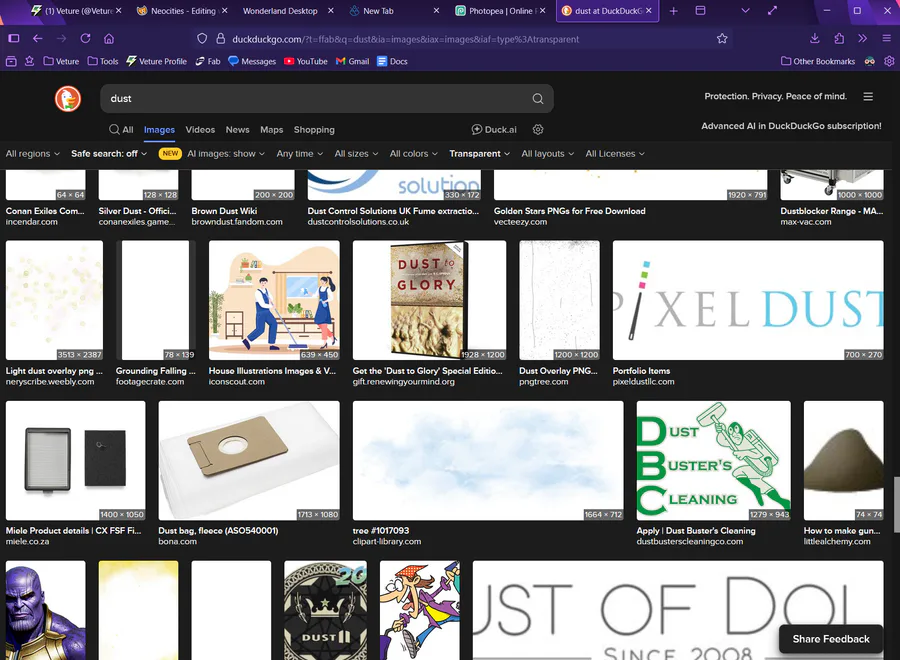Open the Pixel Dust logo thumbnail
This screenshot has width=900, height=660.
tap(748, 300)
